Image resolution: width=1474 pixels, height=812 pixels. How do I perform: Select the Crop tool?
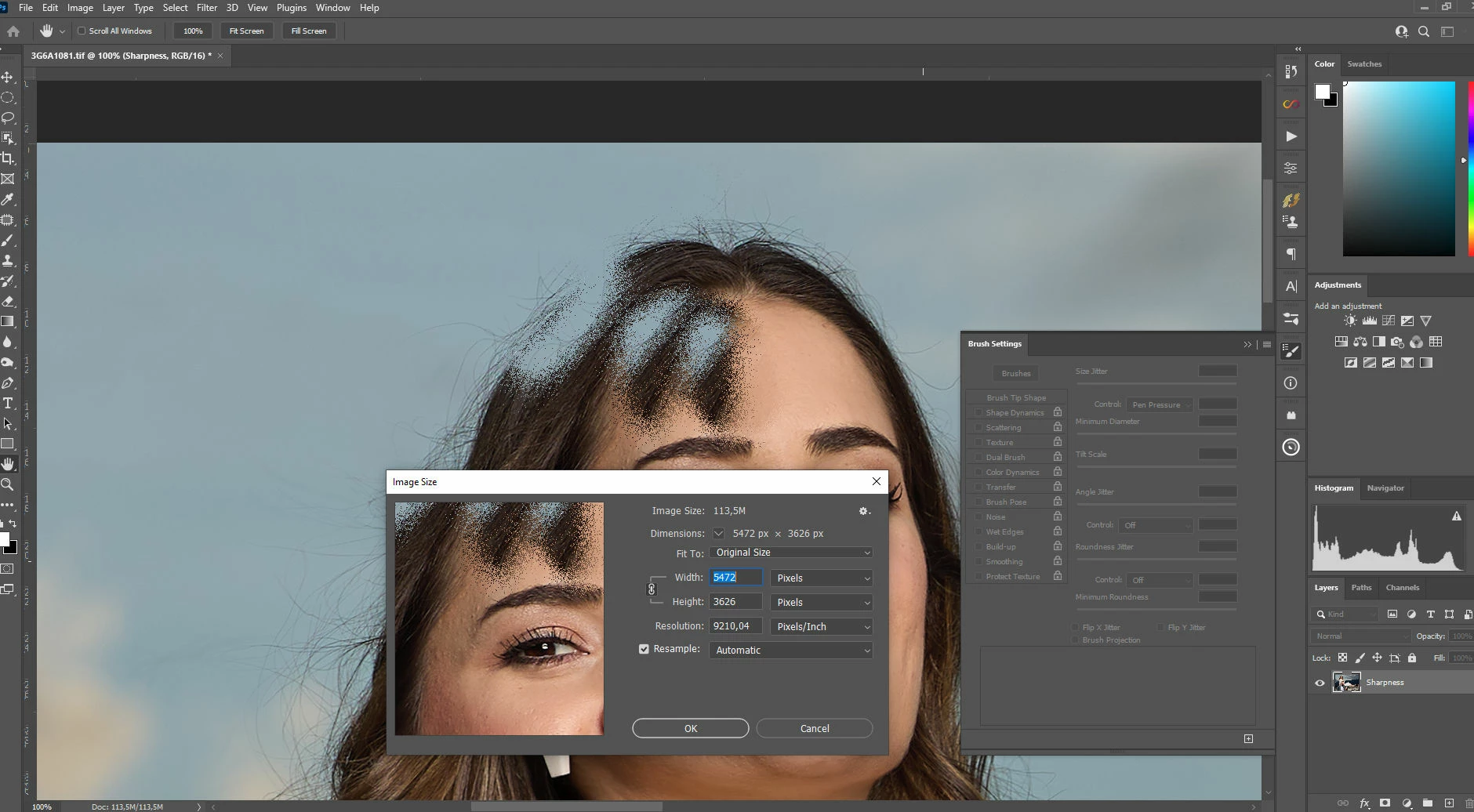(8, 158)
